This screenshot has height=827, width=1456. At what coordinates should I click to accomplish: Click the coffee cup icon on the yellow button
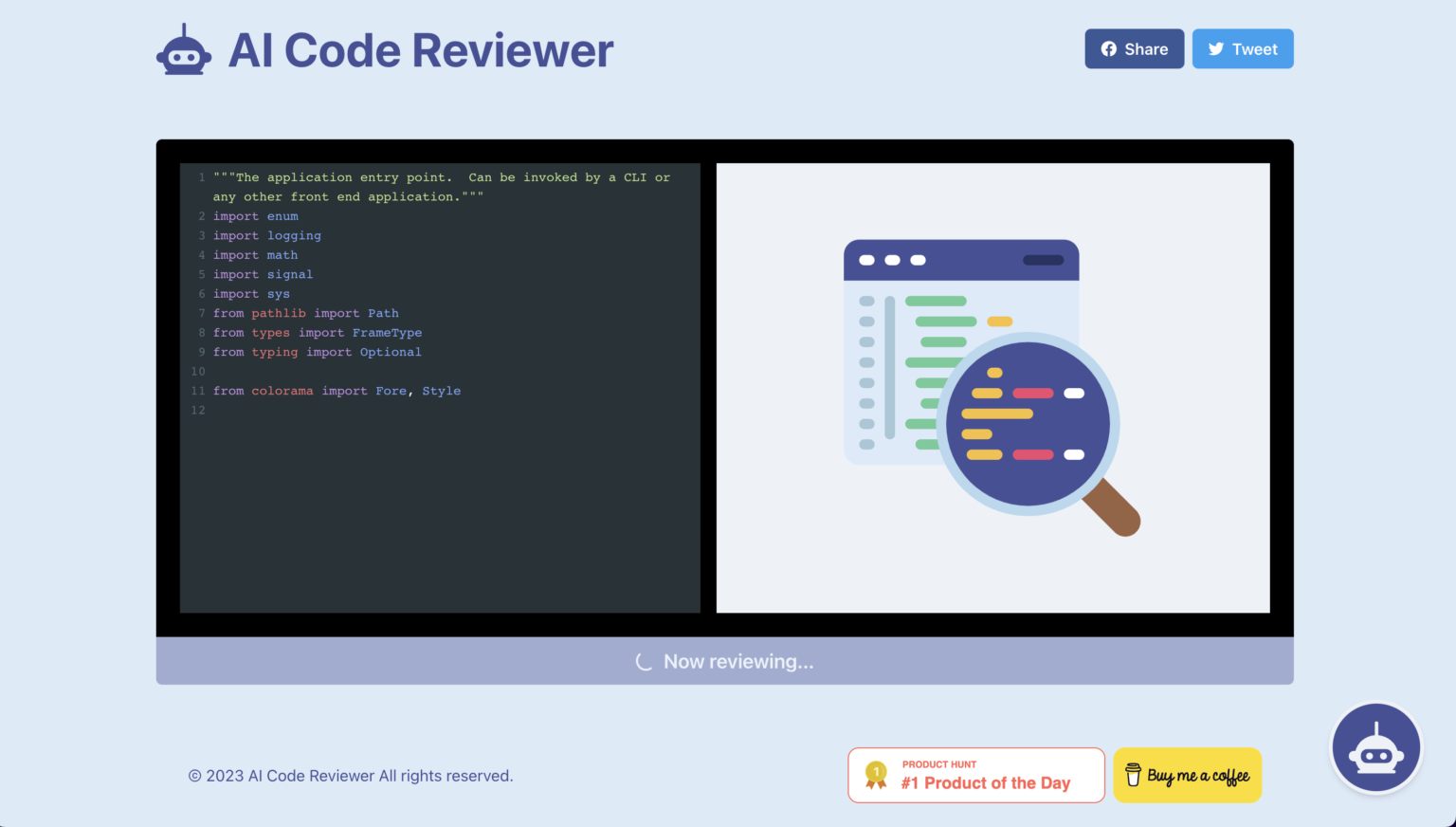[1134, 775]
